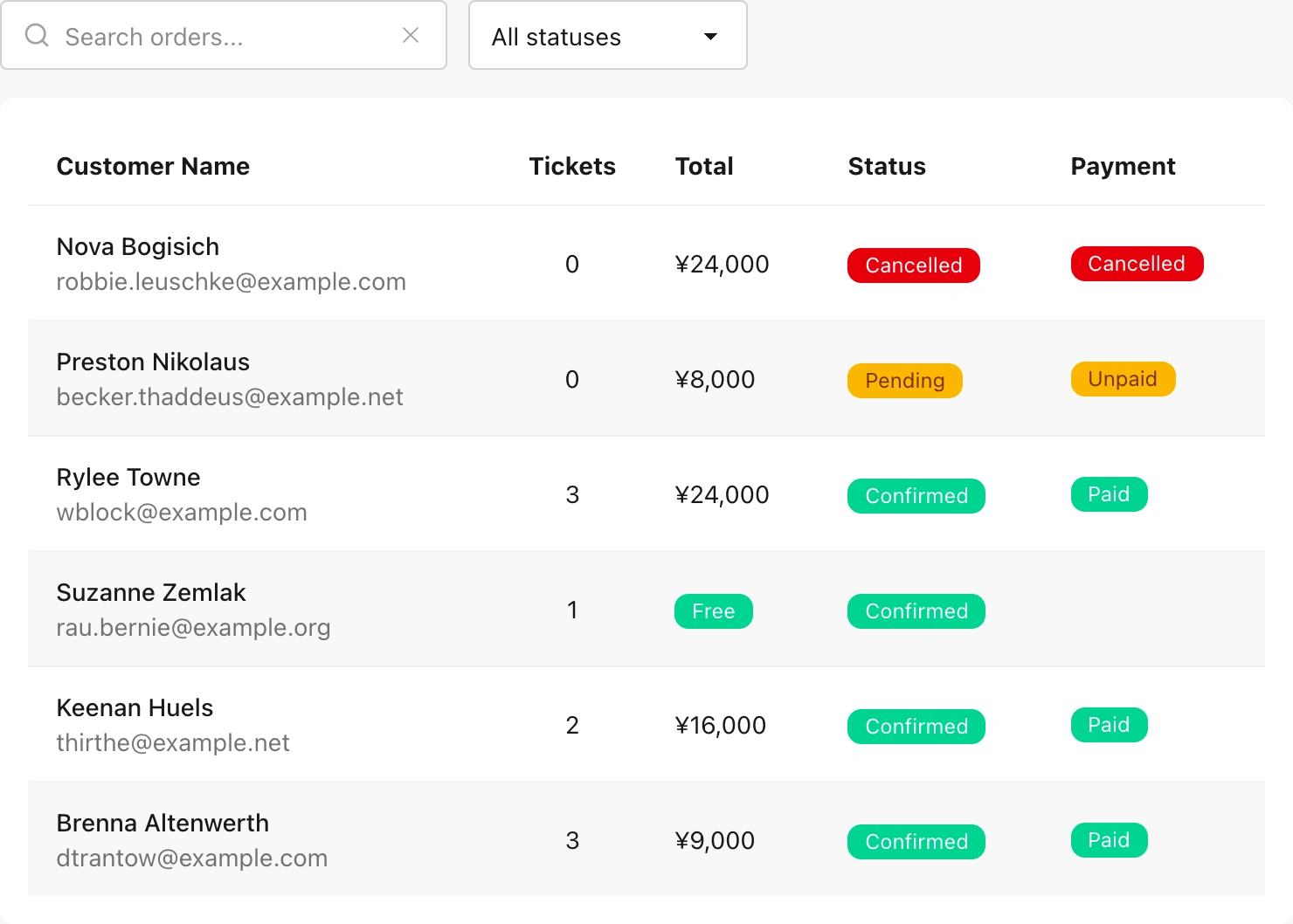
Task: Select customer name Nova Bogisich
Action: 138,246
